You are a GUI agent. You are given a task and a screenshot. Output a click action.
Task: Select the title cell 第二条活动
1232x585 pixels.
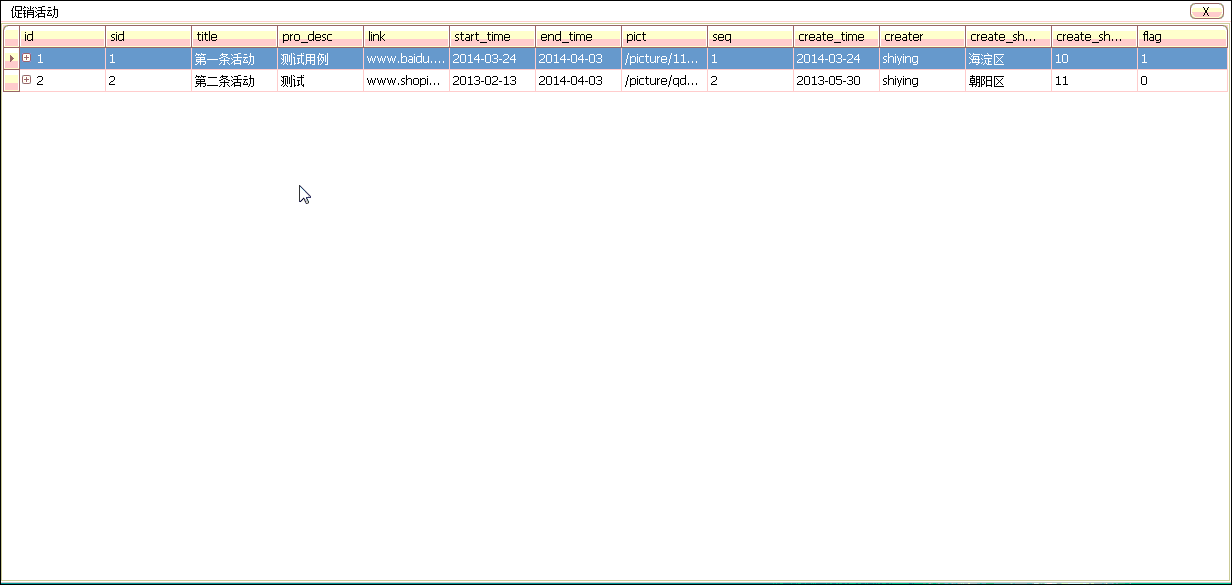pyautogui.click(x=234, y=81)
